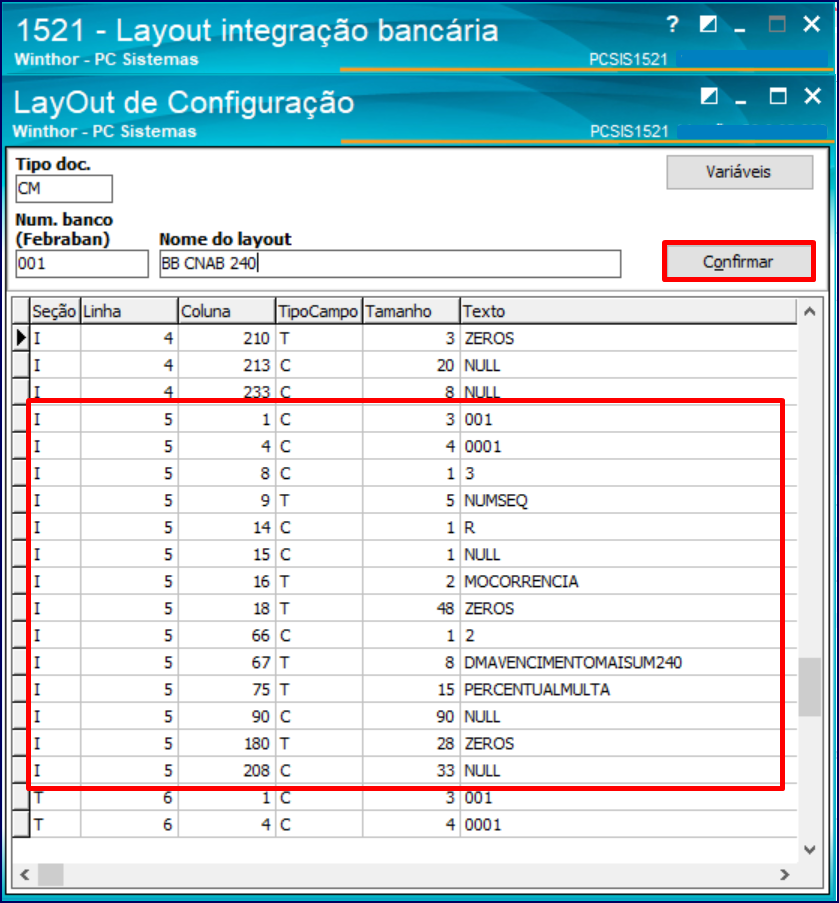Click the DMAVENCIMENTOMAISUM240 cell
The width and height of the screenshot is (839, 903).
(628, 662)
